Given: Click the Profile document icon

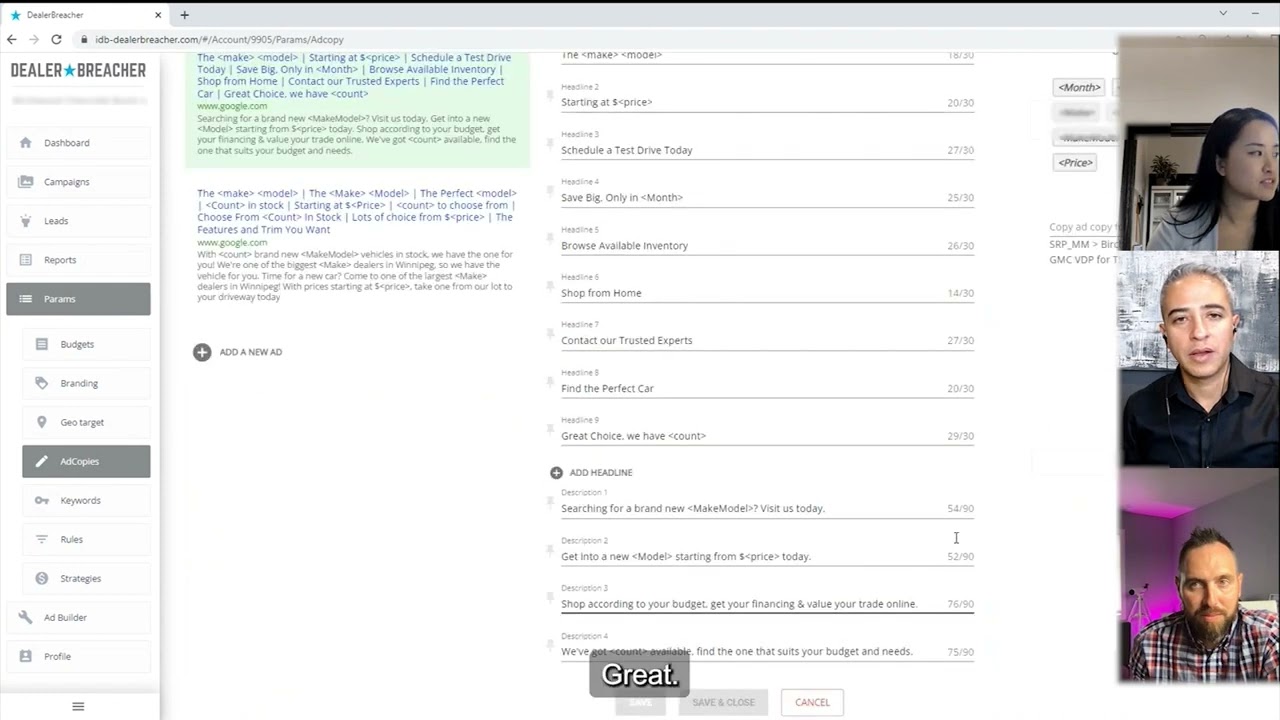Looking at the screenshot, I should pyautogui.click(x=26, y=656).
